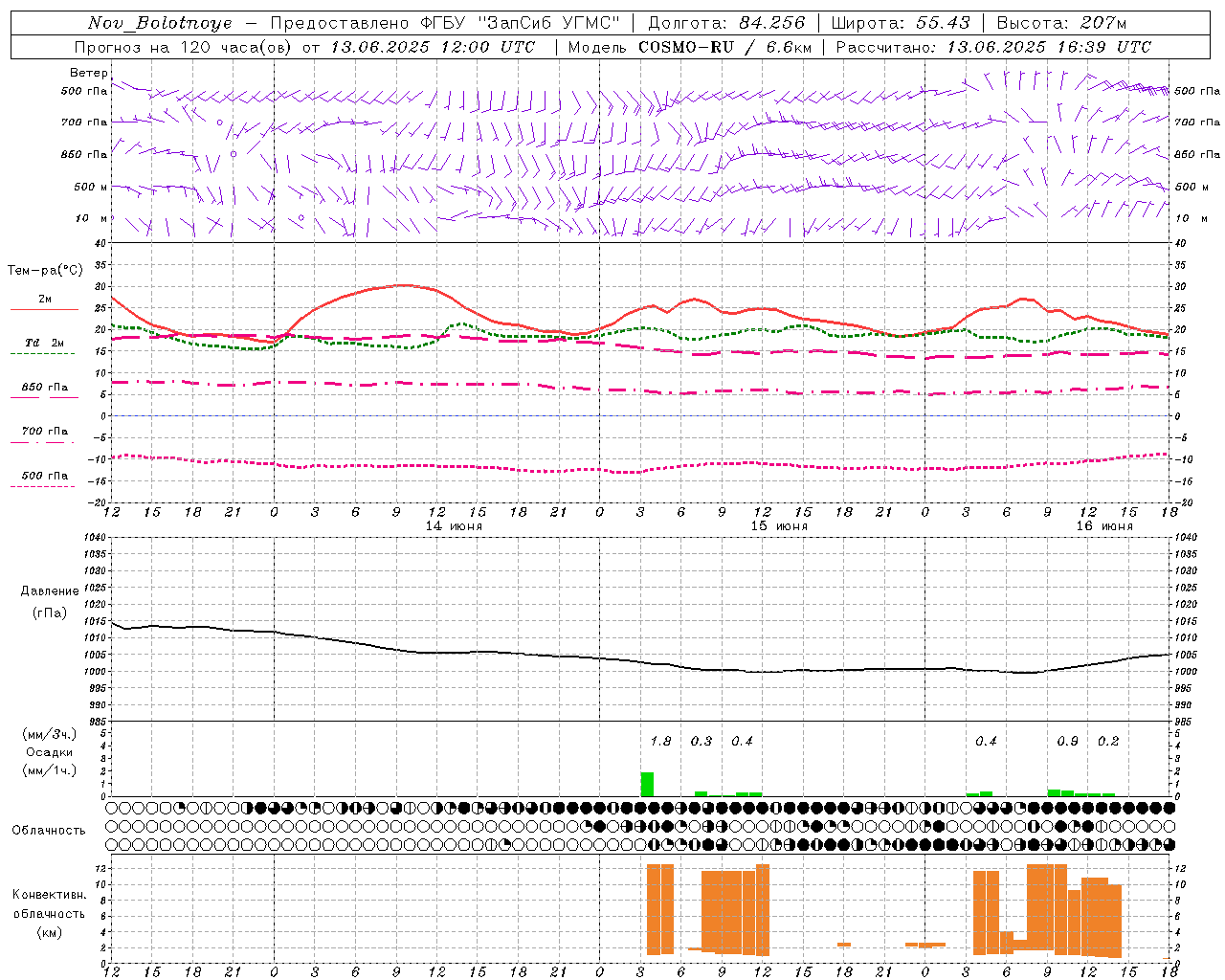Click the precipitation amount 0.3

pos(702,742)
